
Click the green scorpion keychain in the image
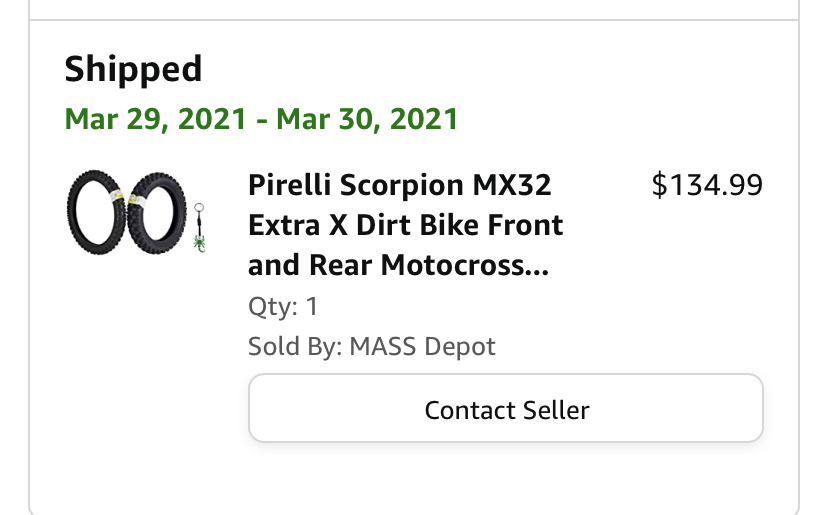[x=199, y=228]
